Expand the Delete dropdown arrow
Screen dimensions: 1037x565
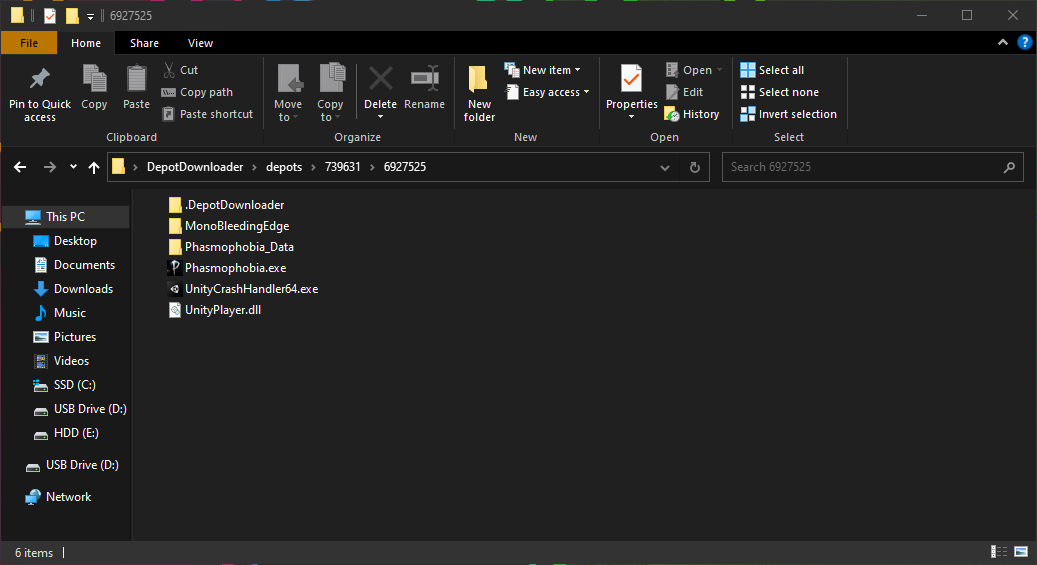point(380,116)
